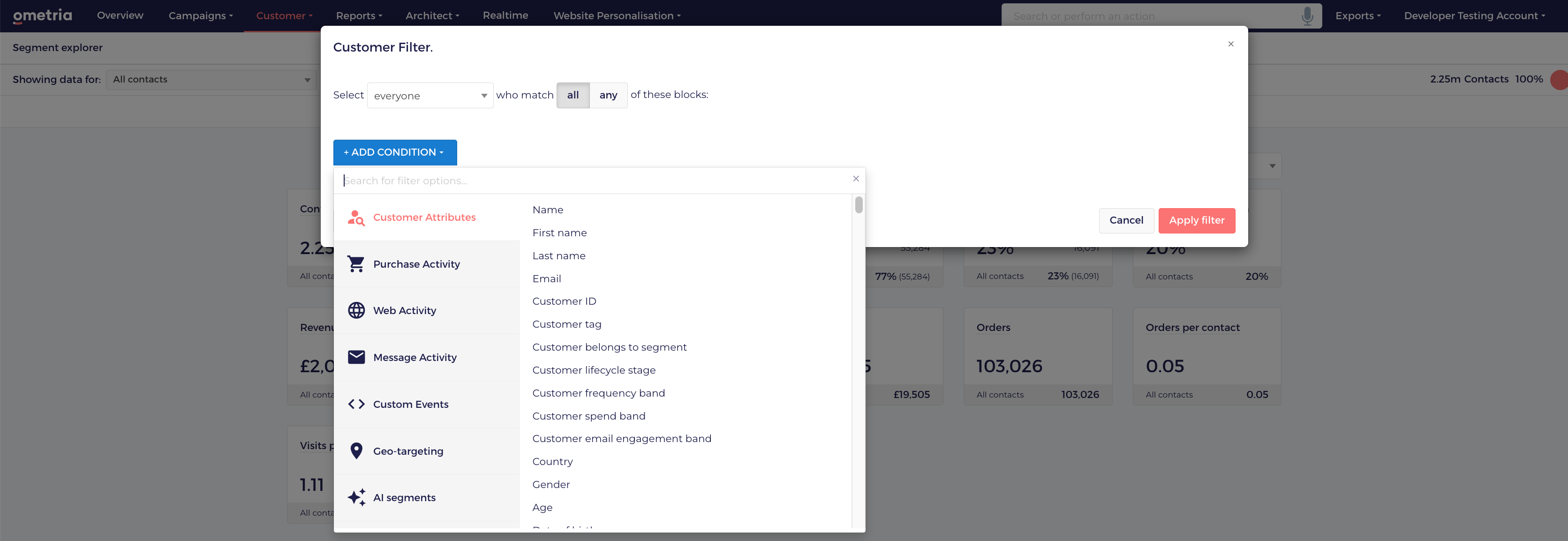
Task: Select AI segments category
Action: coord(427,497)
